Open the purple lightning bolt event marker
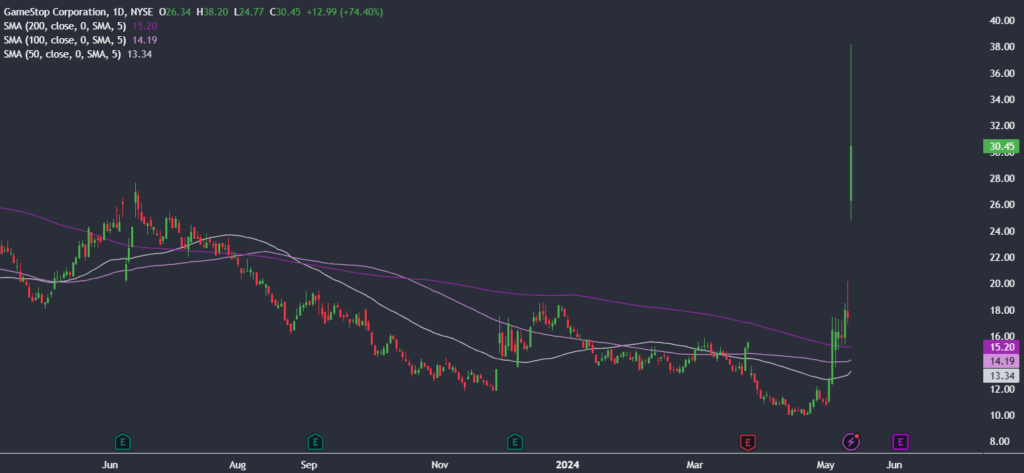 [x=850, y=442]
